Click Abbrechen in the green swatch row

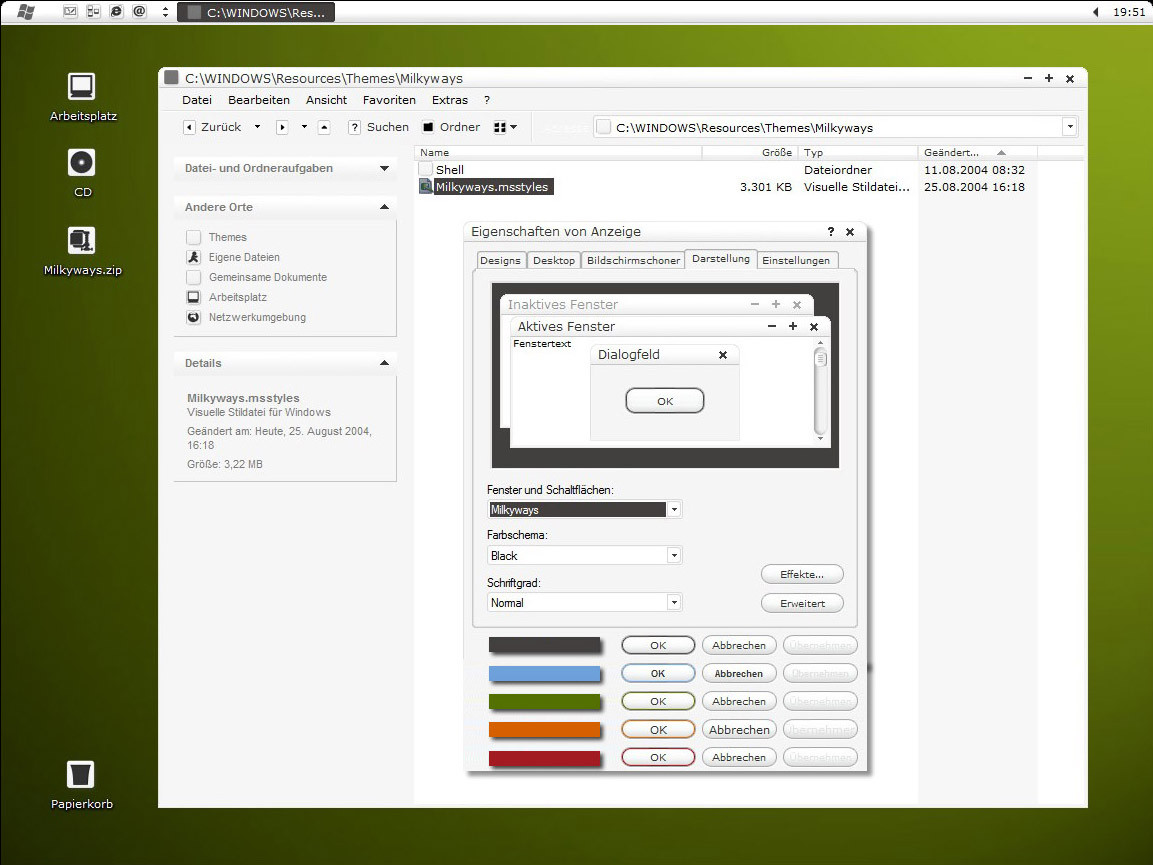(739, 701)
